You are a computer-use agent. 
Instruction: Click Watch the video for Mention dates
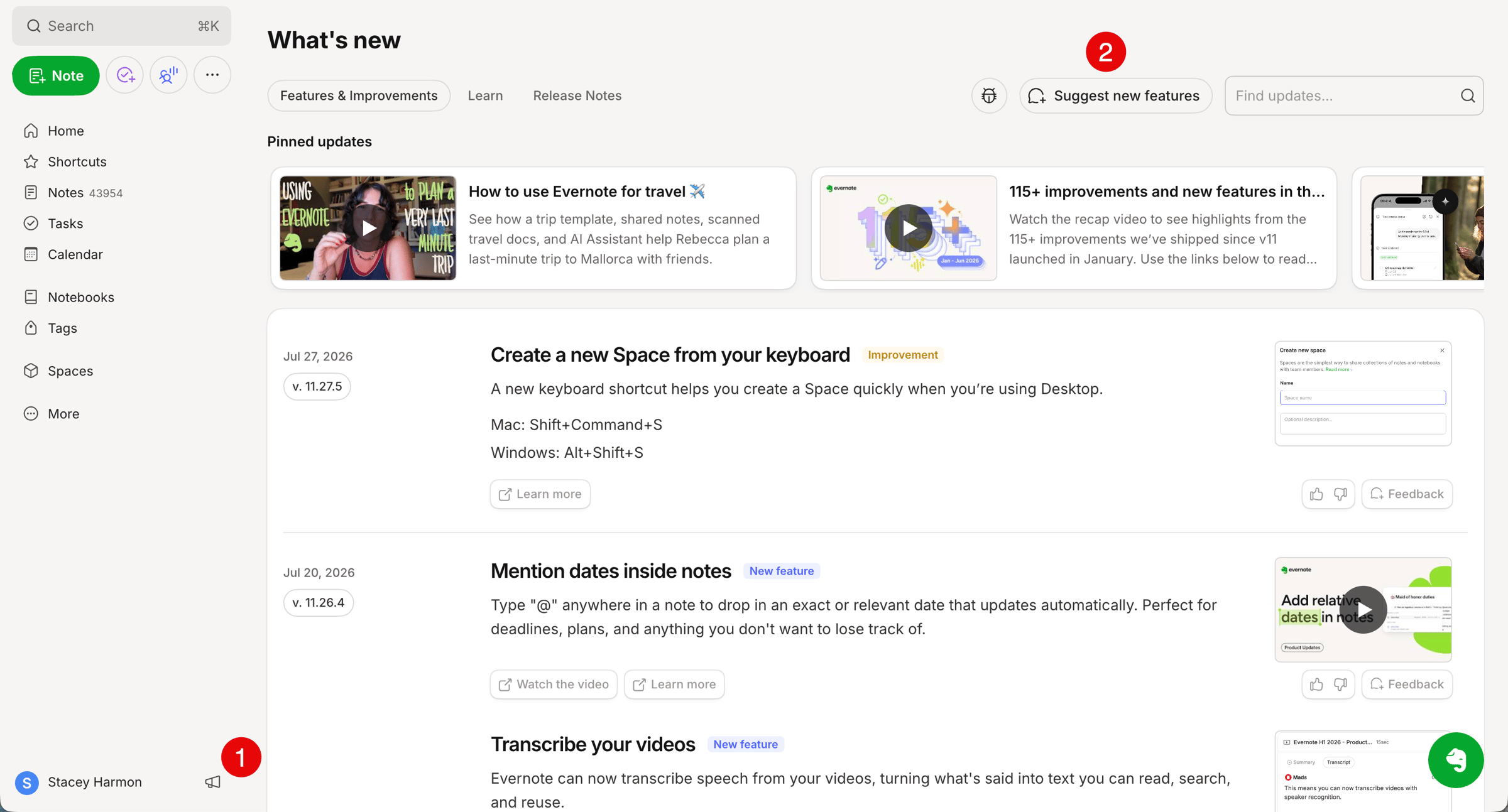(554, 685)
